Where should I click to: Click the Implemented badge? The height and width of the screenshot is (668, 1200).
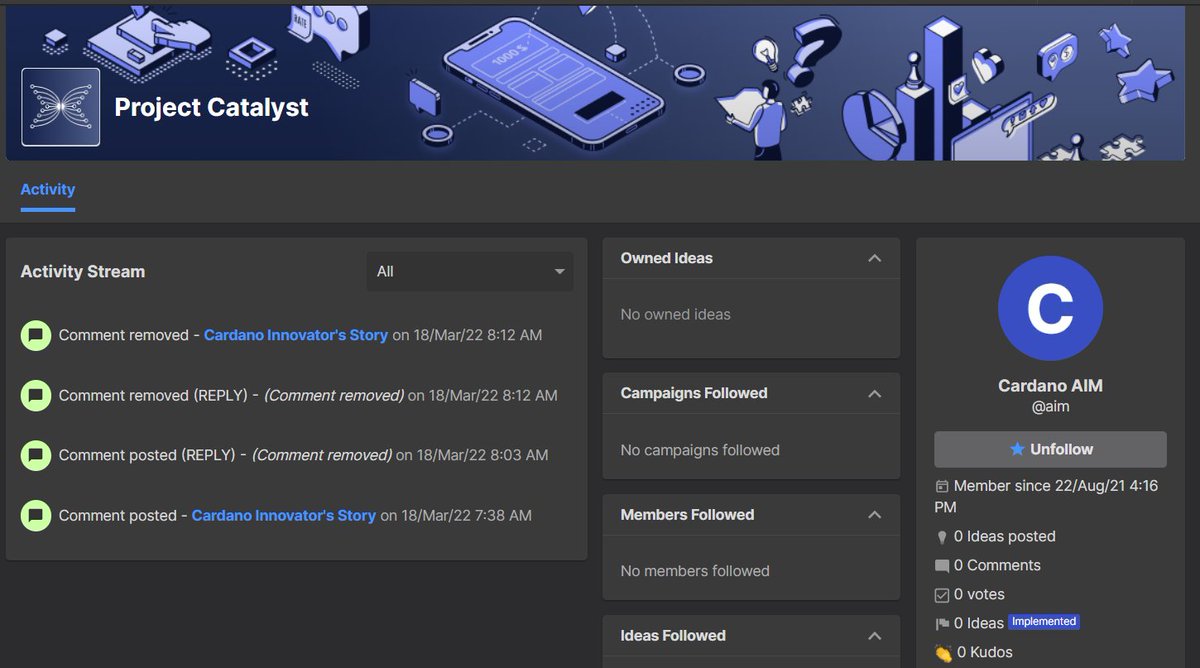click(1043, 622)
